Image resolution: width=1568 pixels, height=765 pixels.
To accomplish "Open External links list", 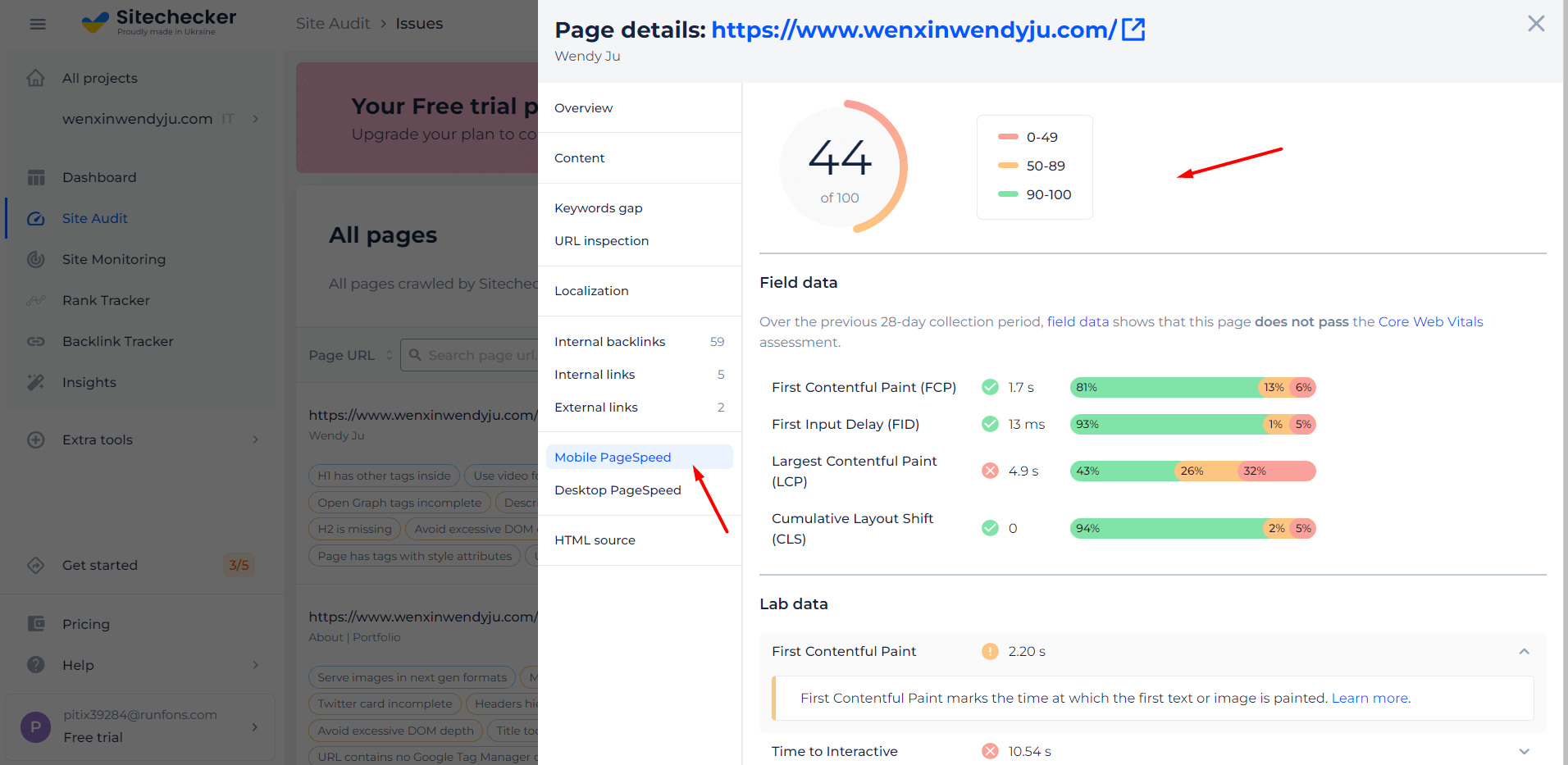I will click(640, 408).
